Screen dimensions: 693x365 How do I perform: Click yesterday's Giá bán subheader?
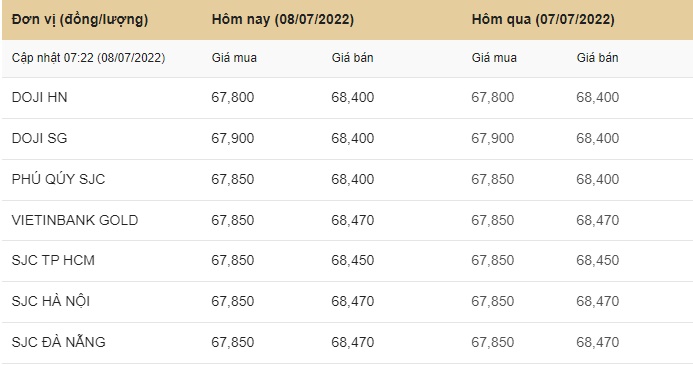coord(597,58)
